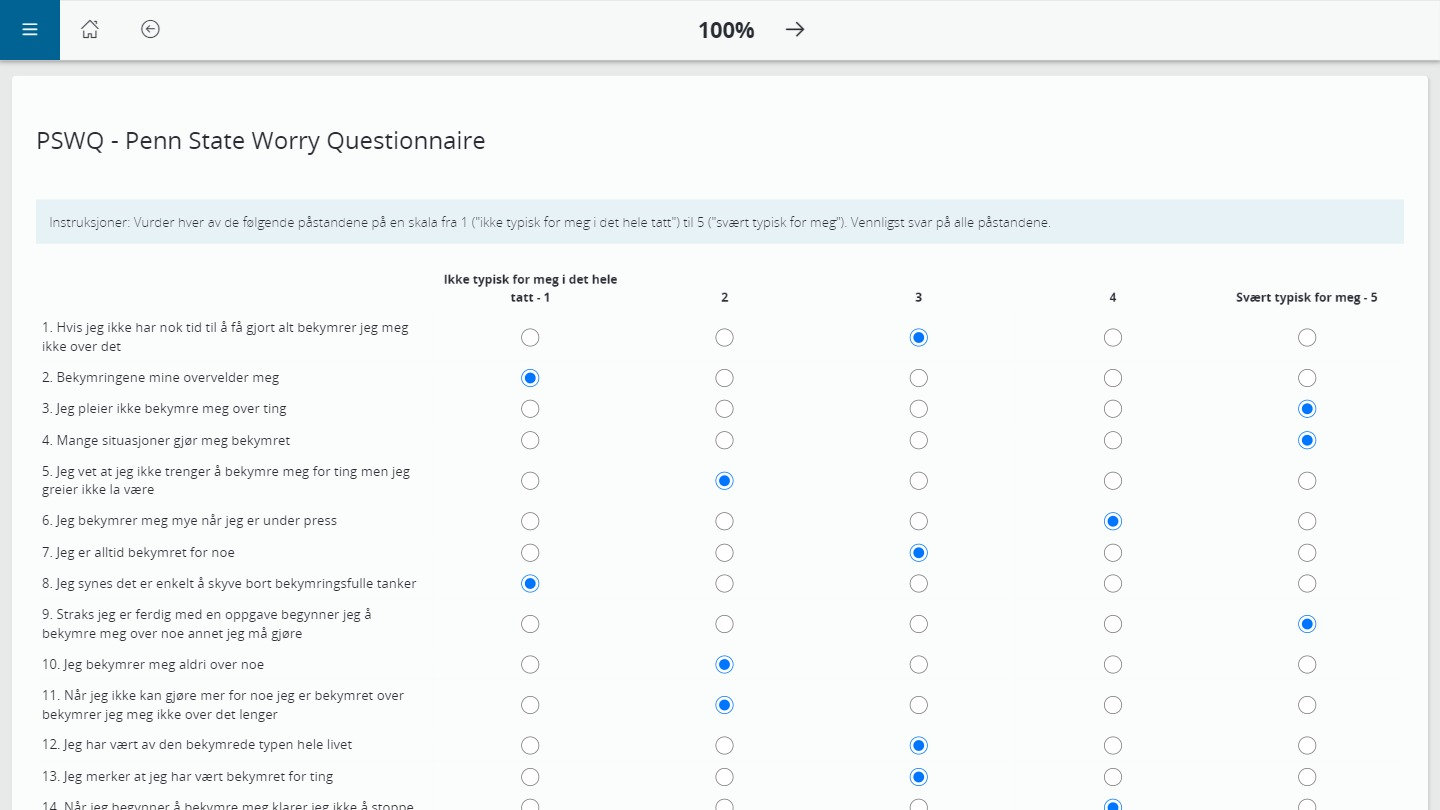Select rating 2 for 'Jeg bekymrer meg aldri over noe'
This screenshot has height=810, width=1440.
click(724, 664)
